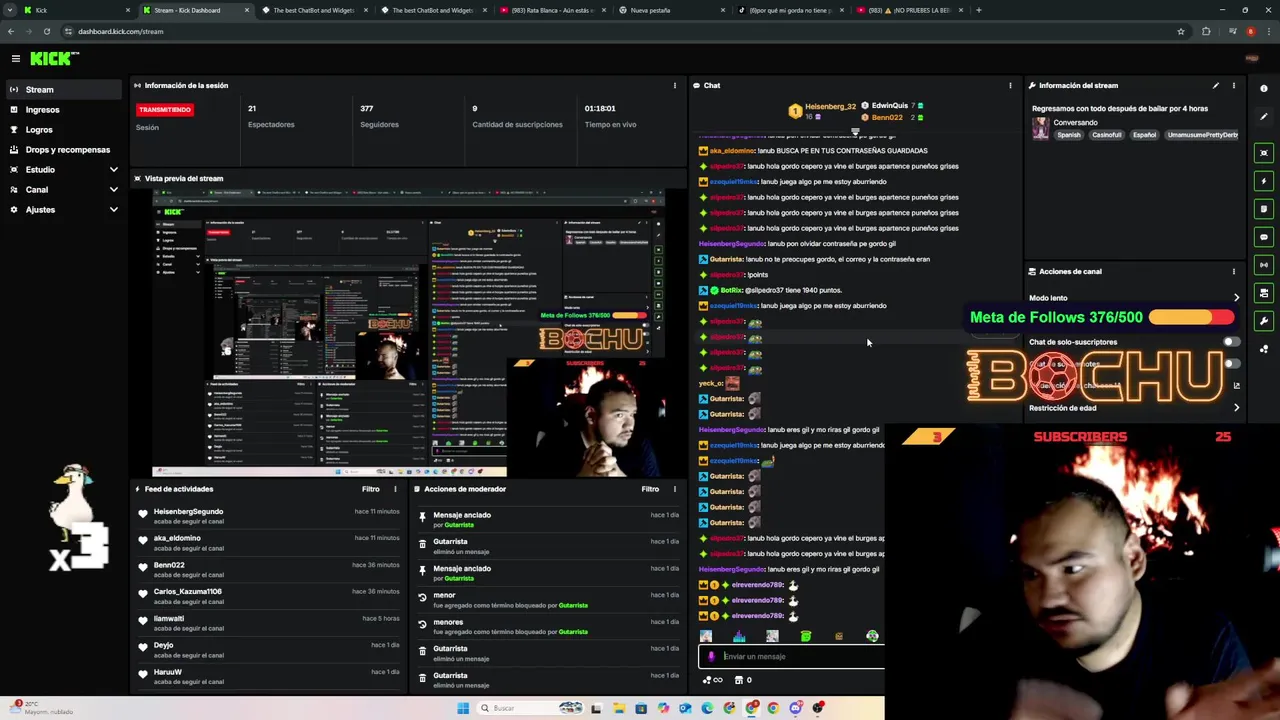
Task: Open Logros in the left sidebar
Action: [62, 130]
